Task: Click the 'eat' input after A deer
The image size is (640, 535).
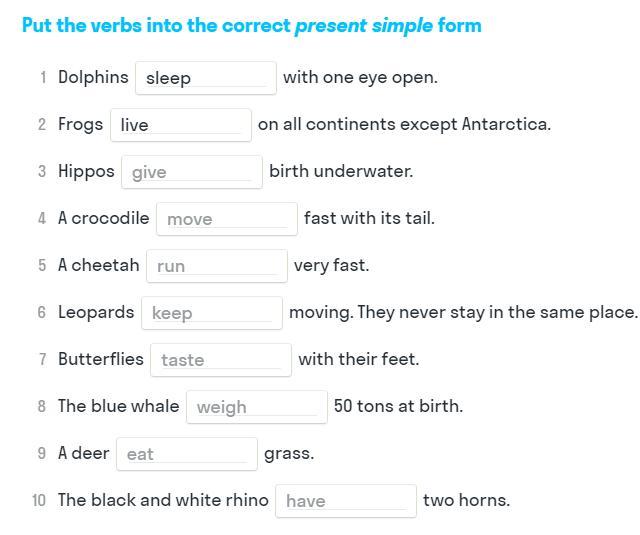Action: point(187,454)
